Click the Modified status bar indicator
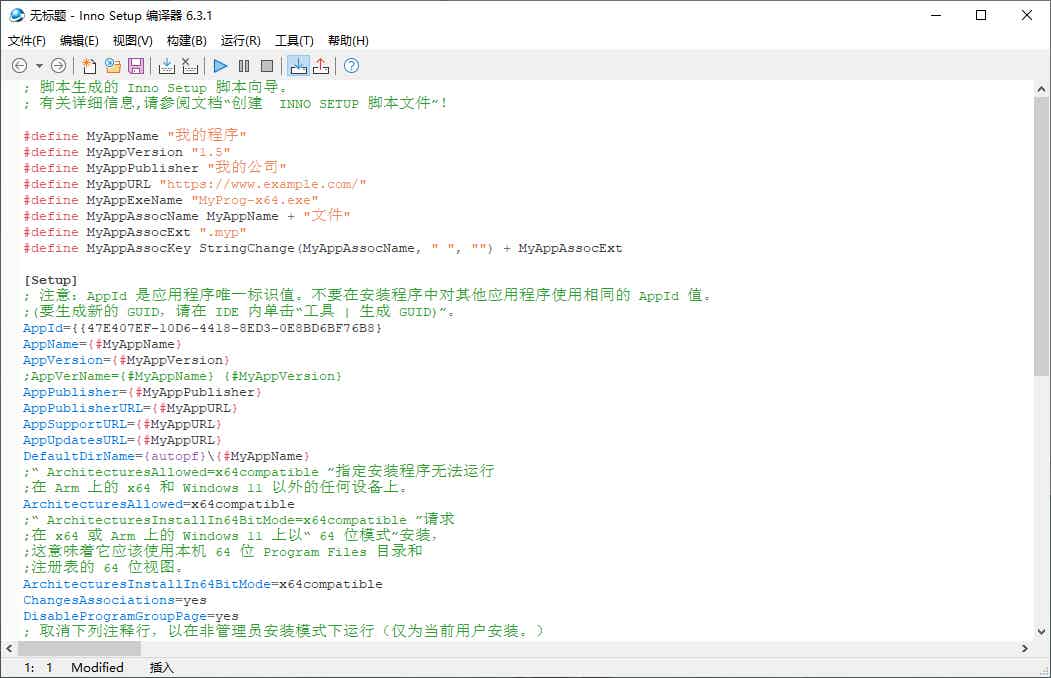This screenshot has width=1051, height=678. 97,667
